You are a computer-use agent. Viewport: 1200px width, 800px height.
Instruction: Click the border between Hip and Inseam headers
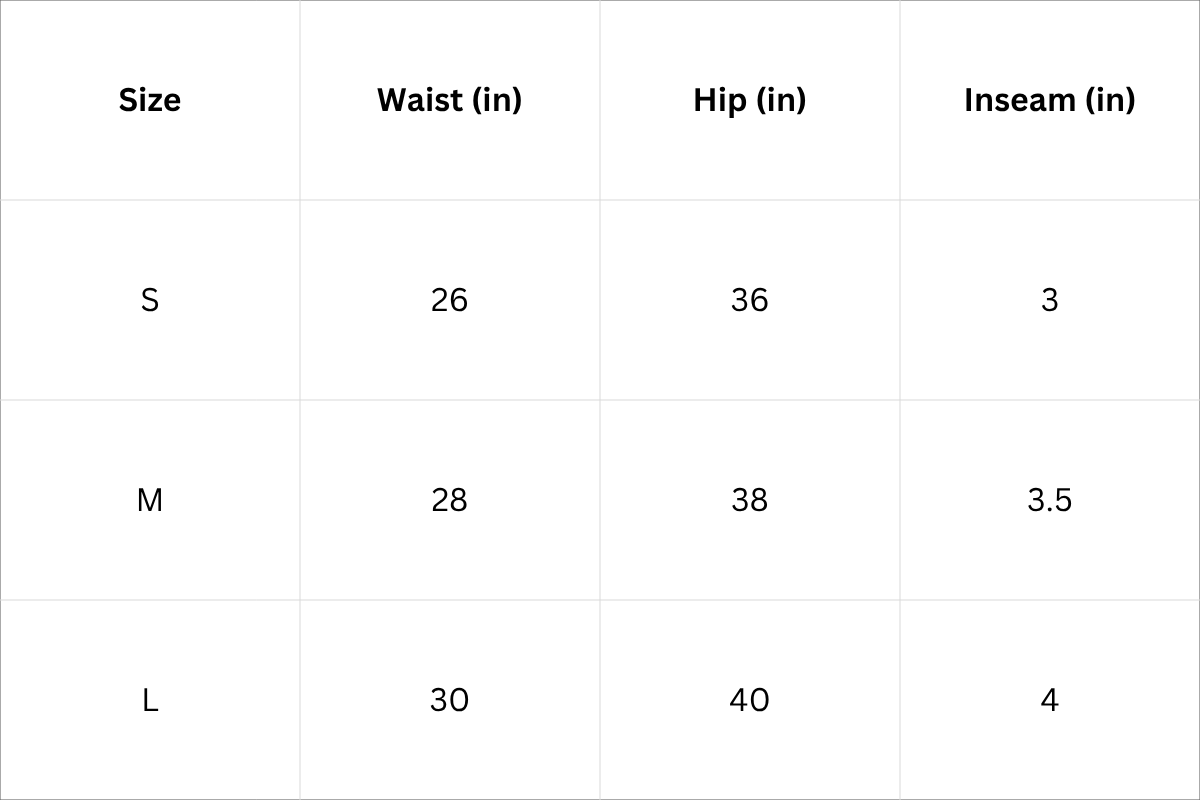900,100
